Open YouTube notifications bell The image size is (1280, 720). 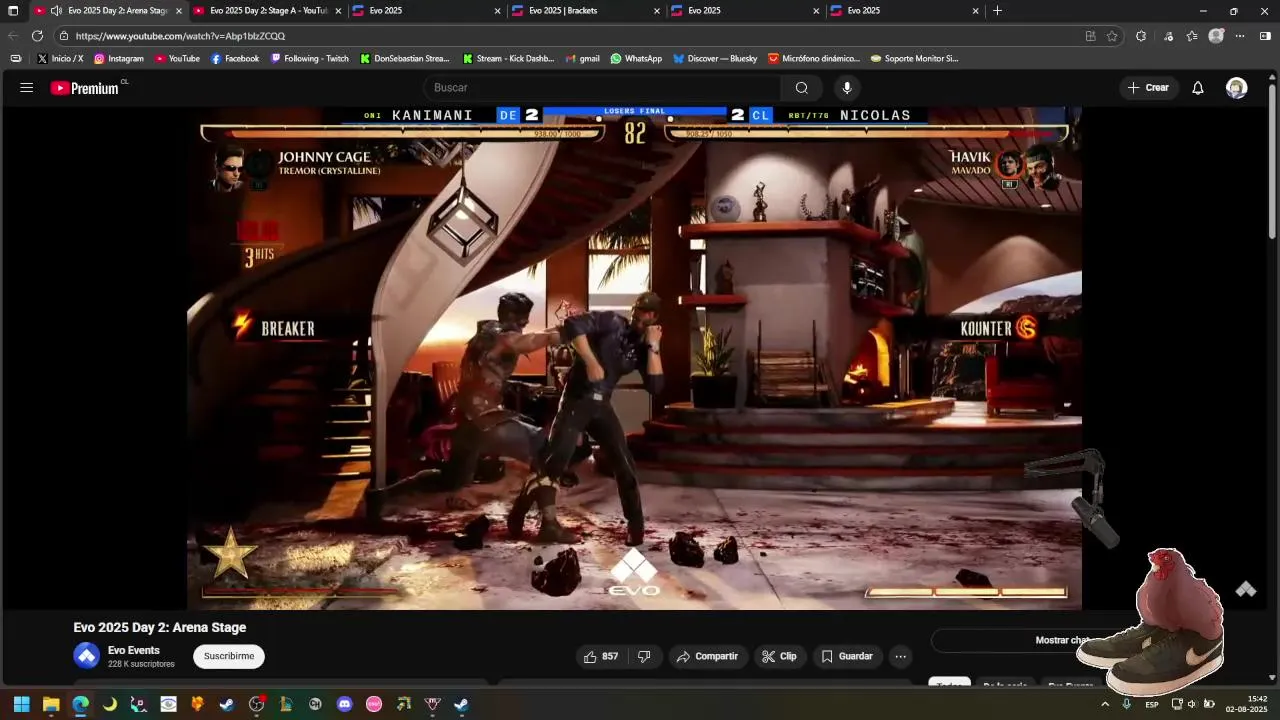coord(1198,88)
